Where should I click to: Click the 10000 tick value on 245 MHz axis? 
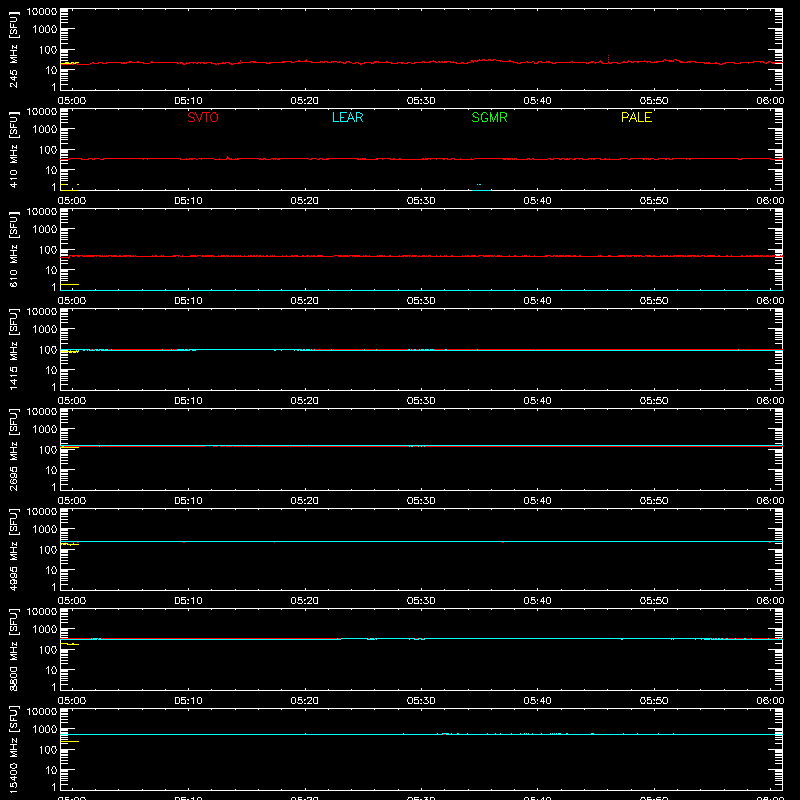pyautogui.click(x=42, y=12)
